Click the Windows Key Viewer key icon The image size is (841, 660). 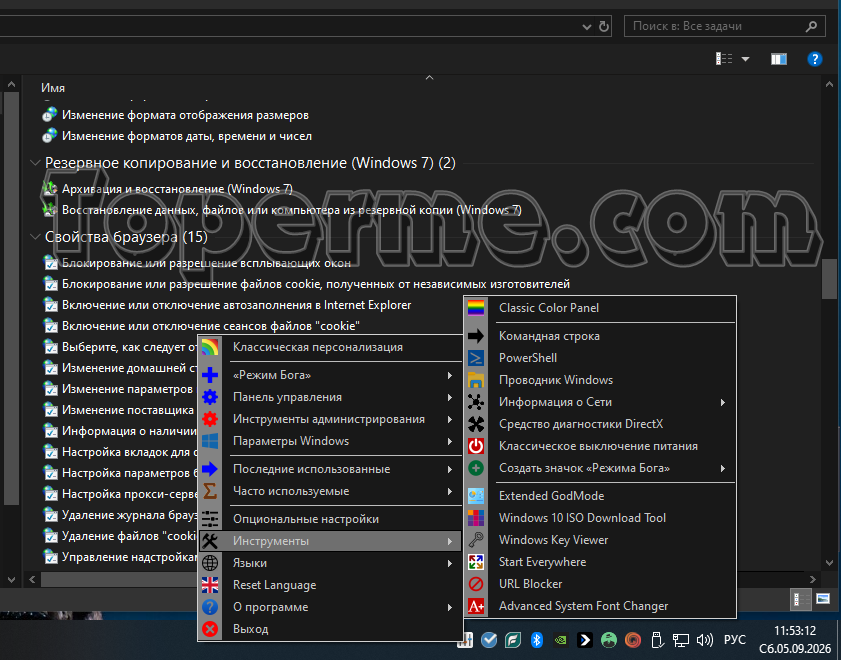click(476, 540)
